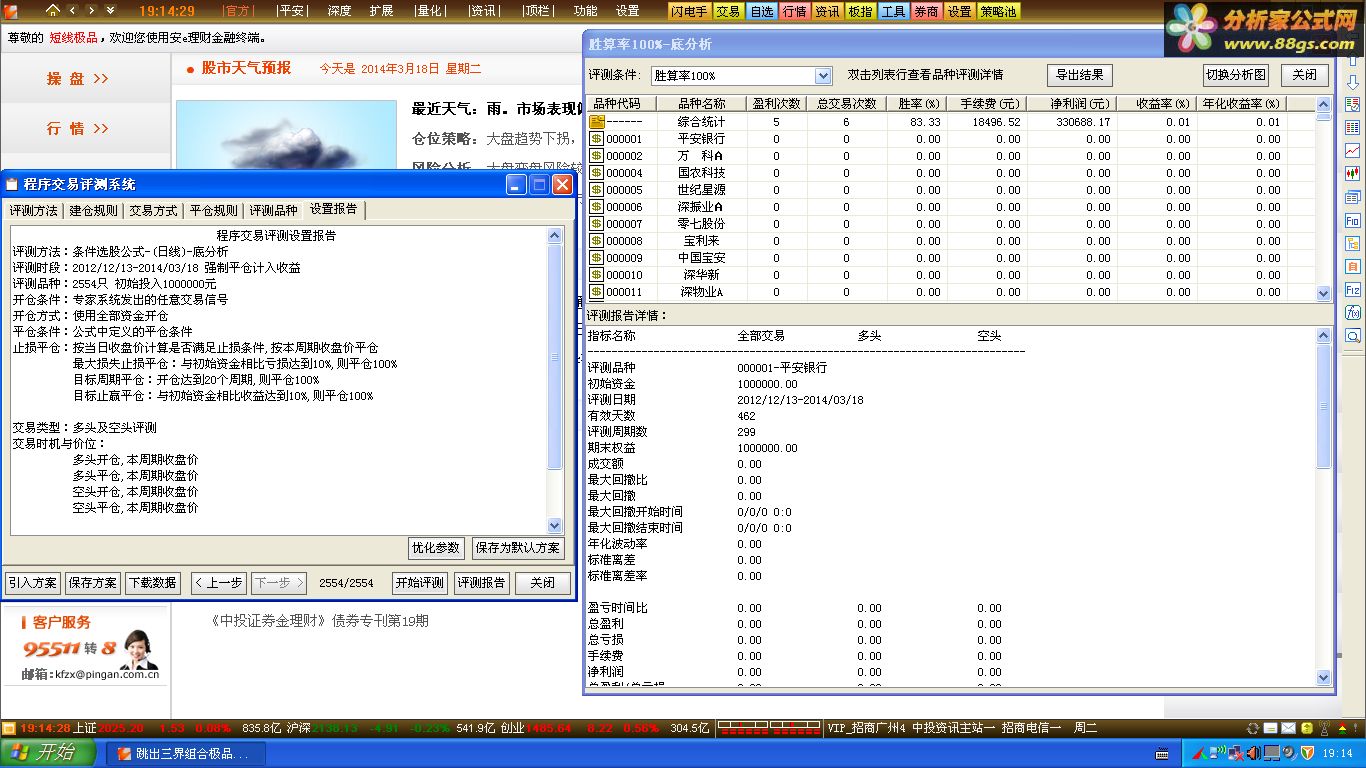Click 下载数据 button

click(153, 583)
